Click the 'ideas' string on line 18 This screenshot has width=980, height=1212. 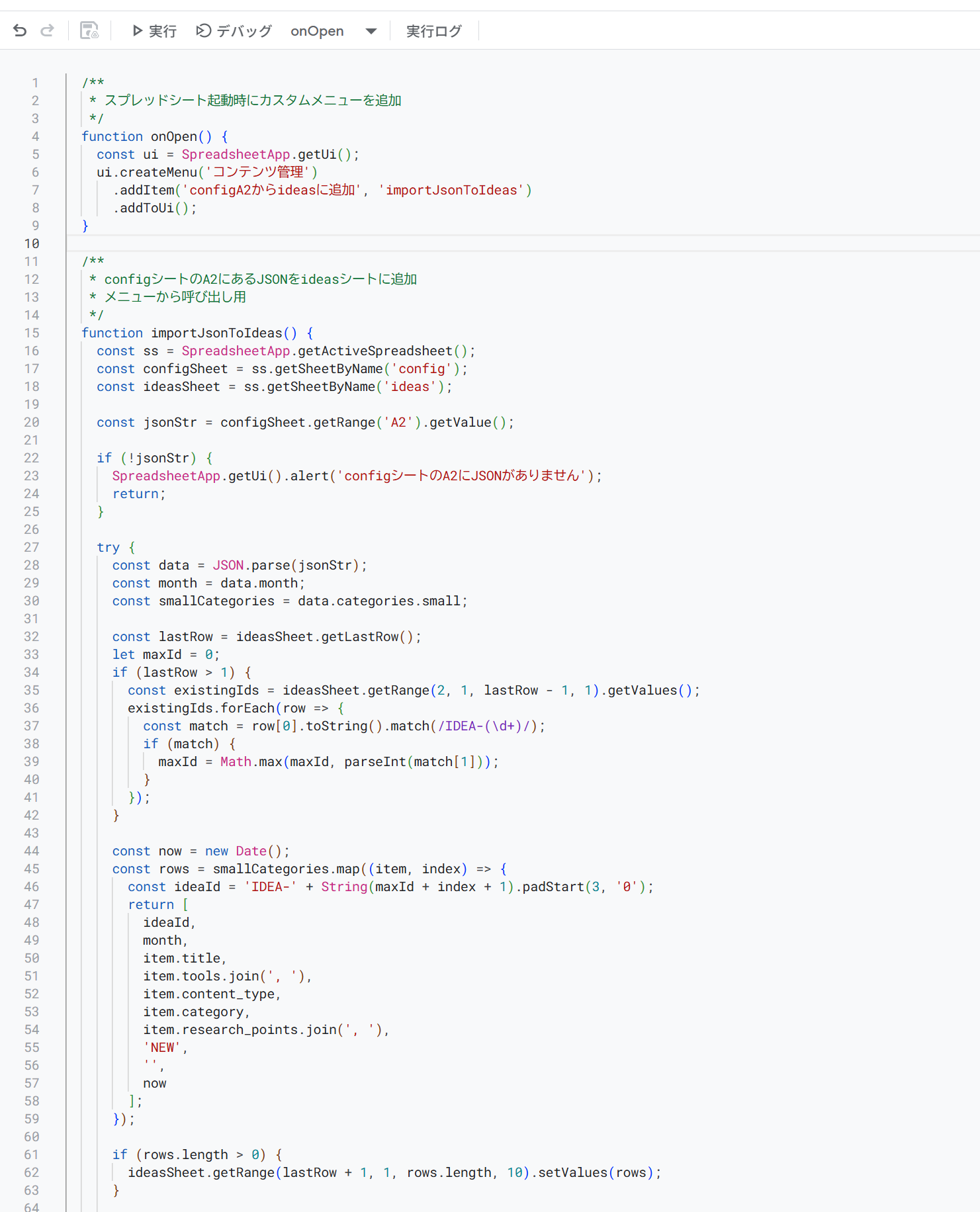click(x=410, y=386)
